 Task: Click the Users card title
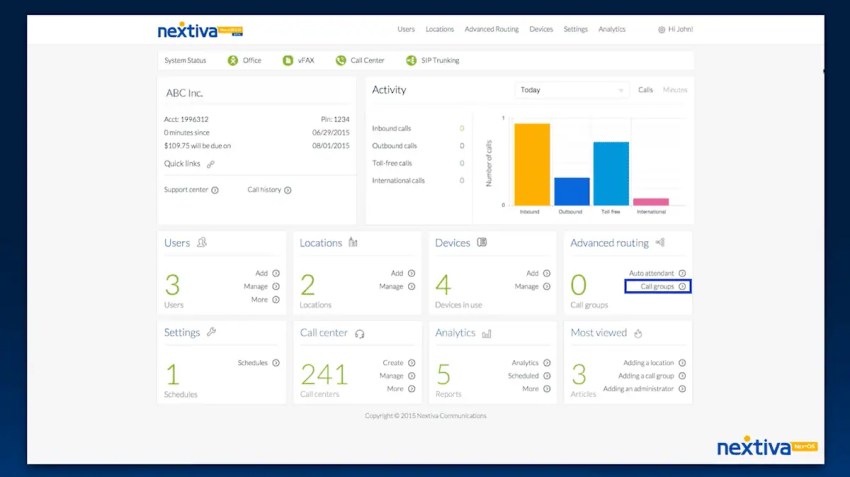coord(177,243)
